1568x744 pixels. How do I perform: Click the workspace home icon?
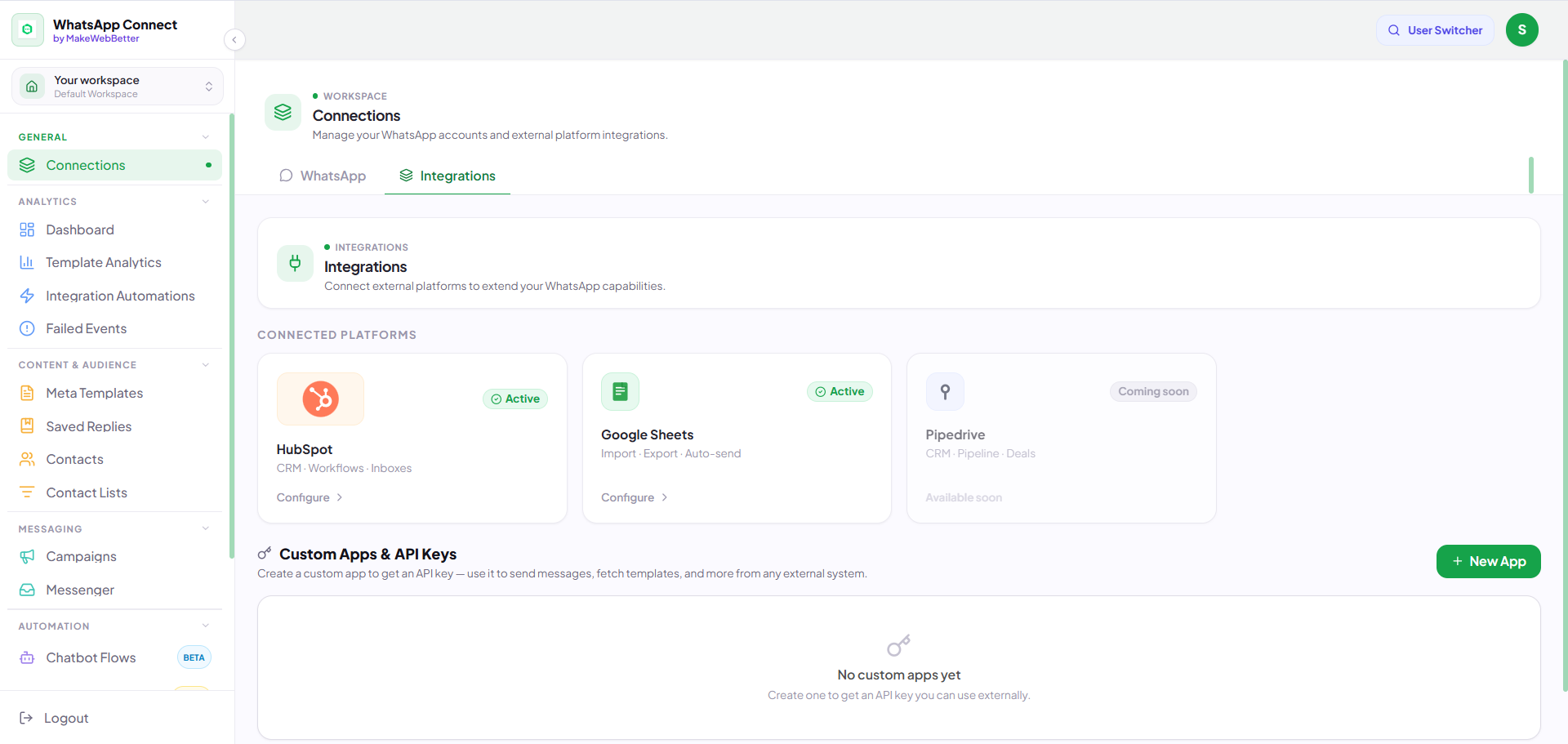pos(32,87)
